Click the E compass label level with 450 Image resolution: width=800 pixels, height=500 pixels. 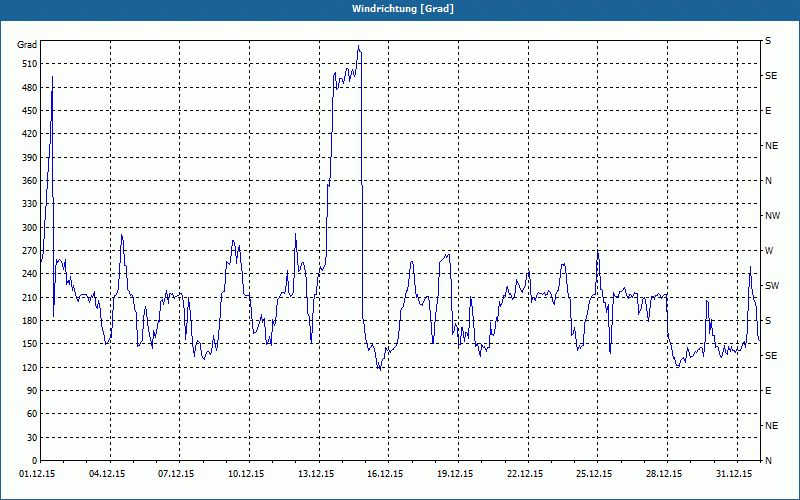pos(768,111)
